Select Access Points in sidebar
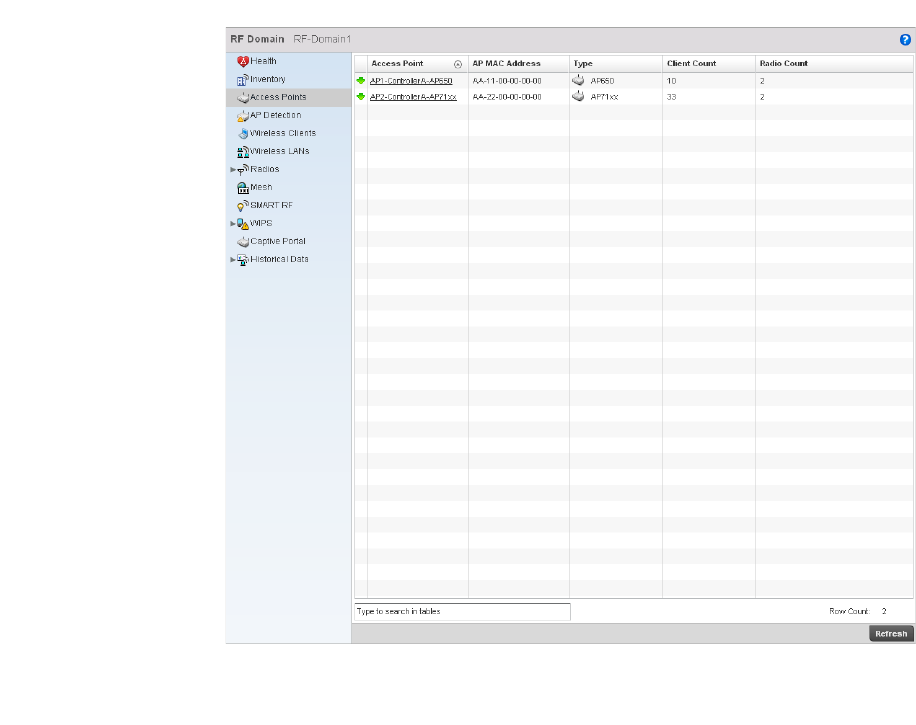Viewport: 916px width, 725px height. click(278, 97)
